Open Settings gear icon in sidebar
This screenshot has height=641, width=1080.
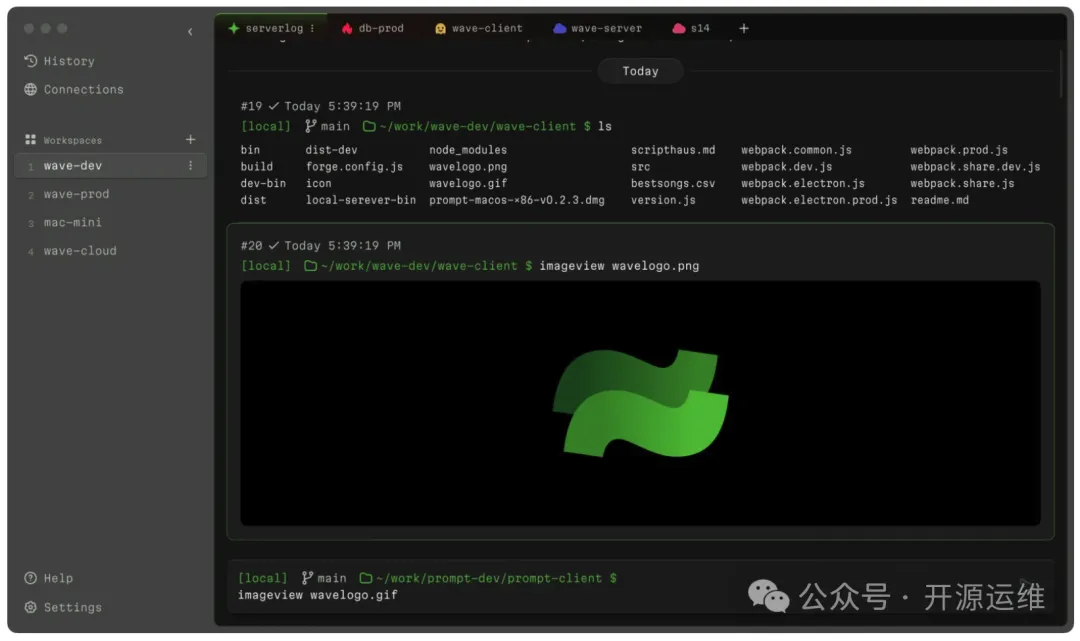click(x=30, y=607)
